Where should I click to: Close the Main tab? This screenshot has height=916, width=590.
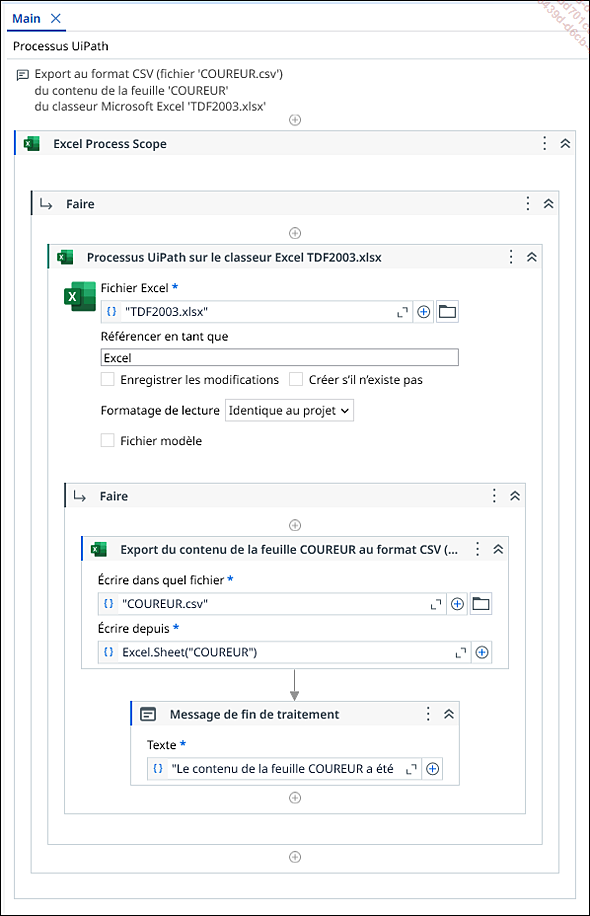pyautogui.click(x=55, y=19)
